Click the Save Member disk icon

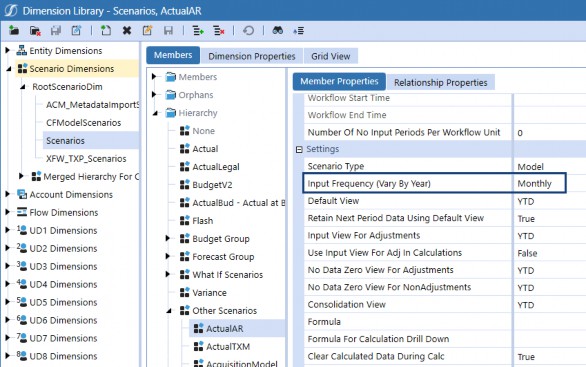168,30
